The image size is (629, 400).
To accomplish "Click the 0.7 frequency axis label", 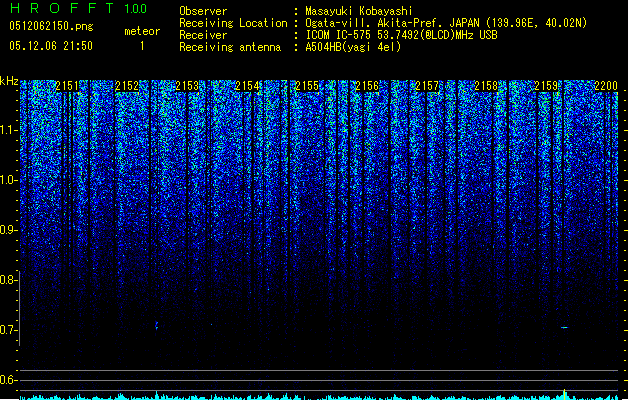I will 9,330.
